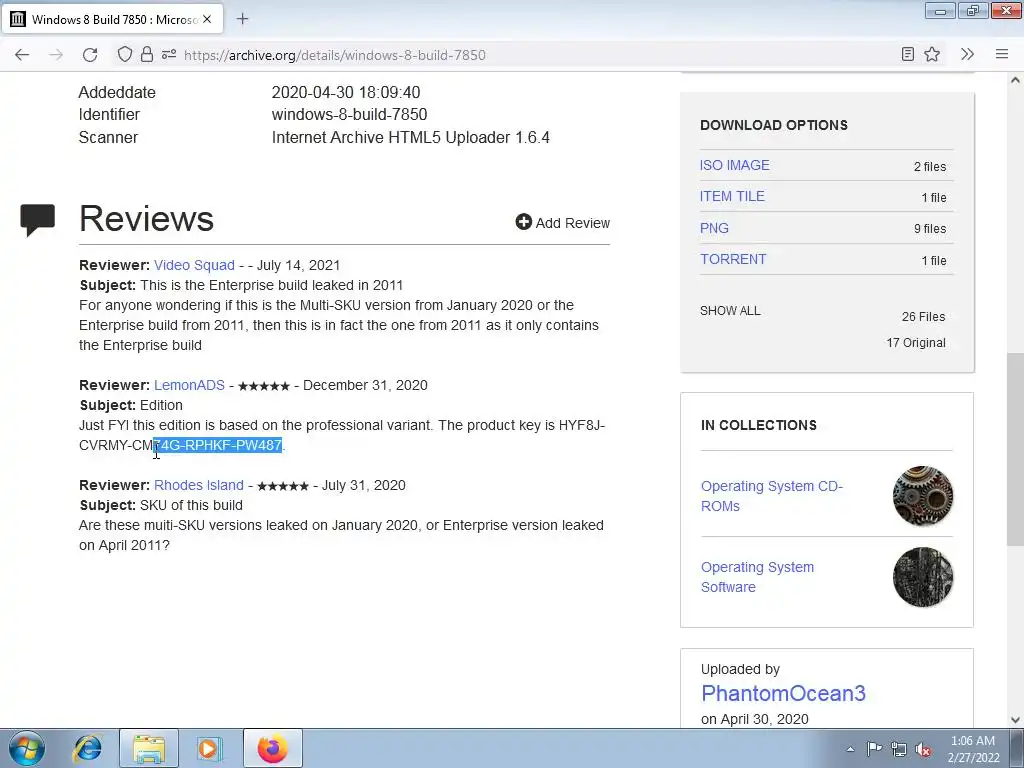Open ITEM TILE download option

pyautogui.click(x=732, y=196)
